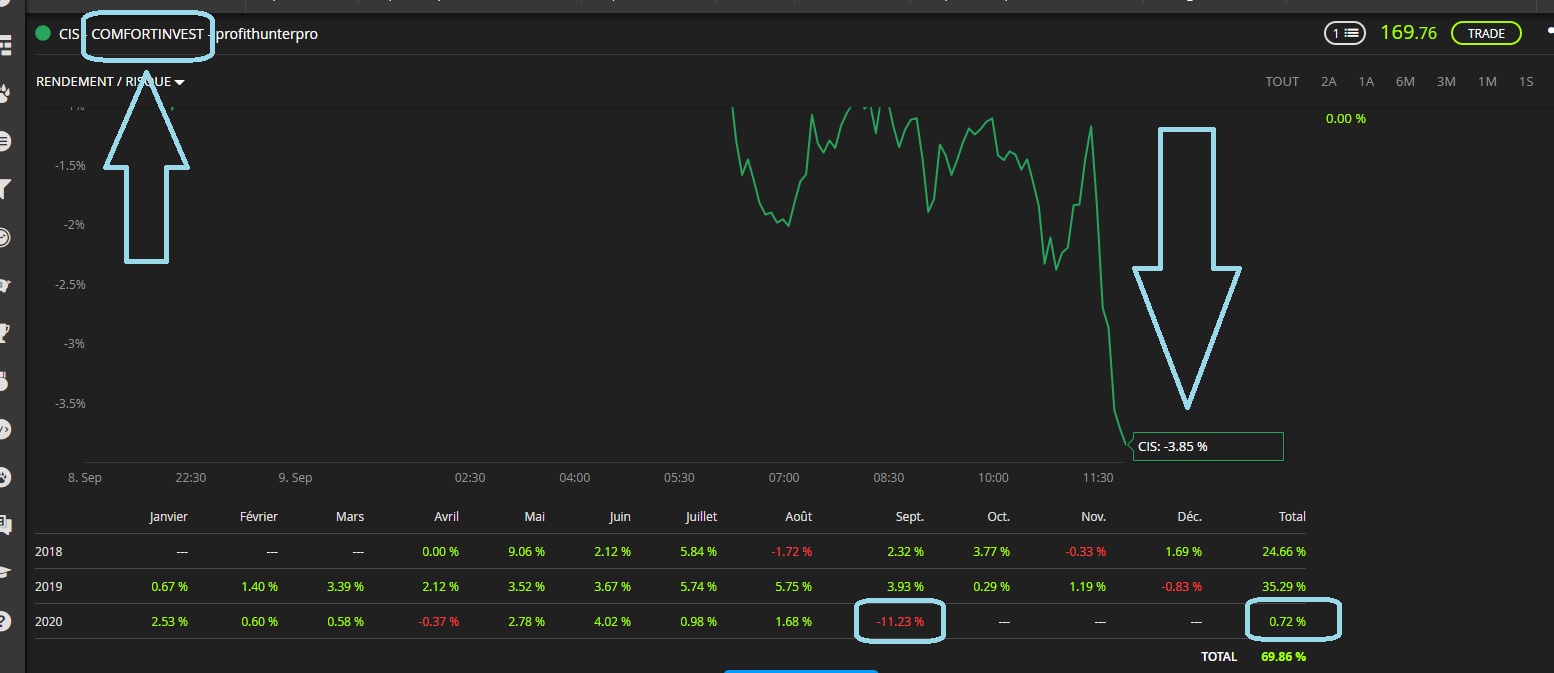Click the paw print icon near sidebar top
Viewport: 1554px width, 673px height.
click(5, 94)
